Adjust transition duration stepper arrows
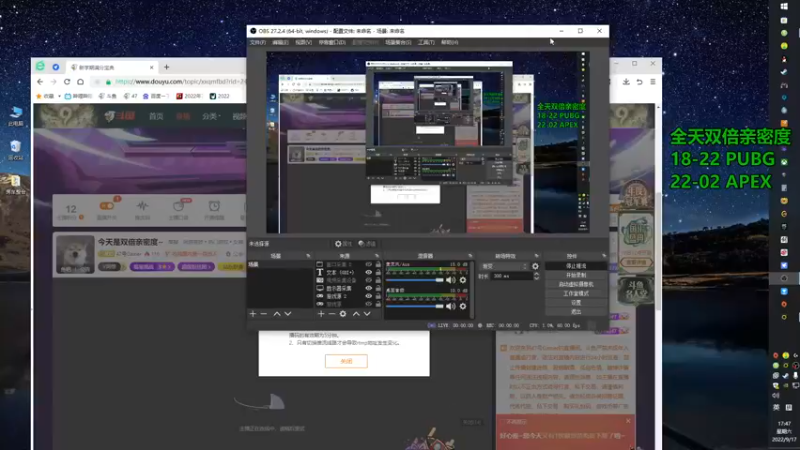The width and height of the screenshot is (800, 450). [x=536, y=276]
